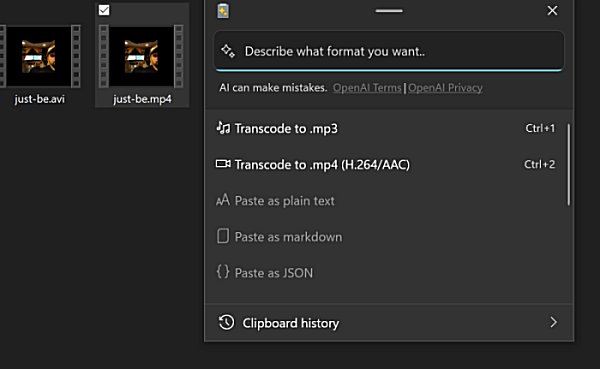Image resolution: width=600 pixels, height=369 pixels.
Task: Expand Clipboard history with the chevron arrow
Action: point(553,322)
